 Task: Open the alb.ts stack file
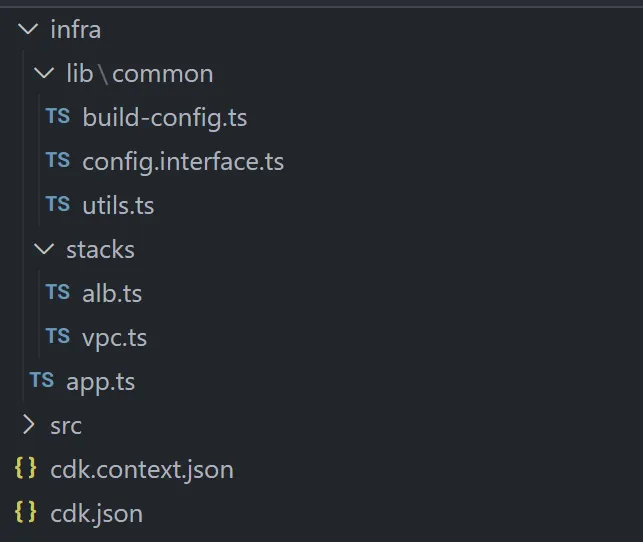point(112,293)
